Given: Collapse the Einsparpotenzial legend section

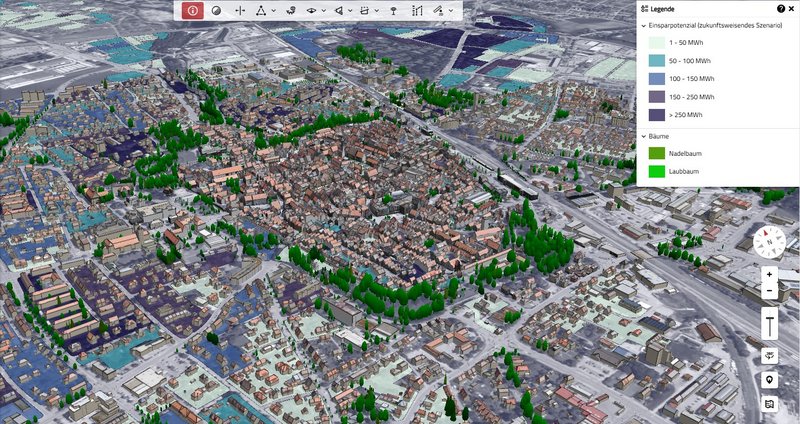Looking at the screenshot, I should [644, 25].
